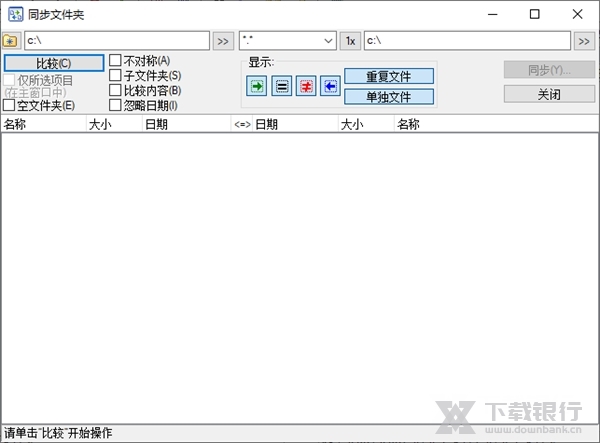Click the left folder path field
600x443 pixels.
tap(117, 41)
